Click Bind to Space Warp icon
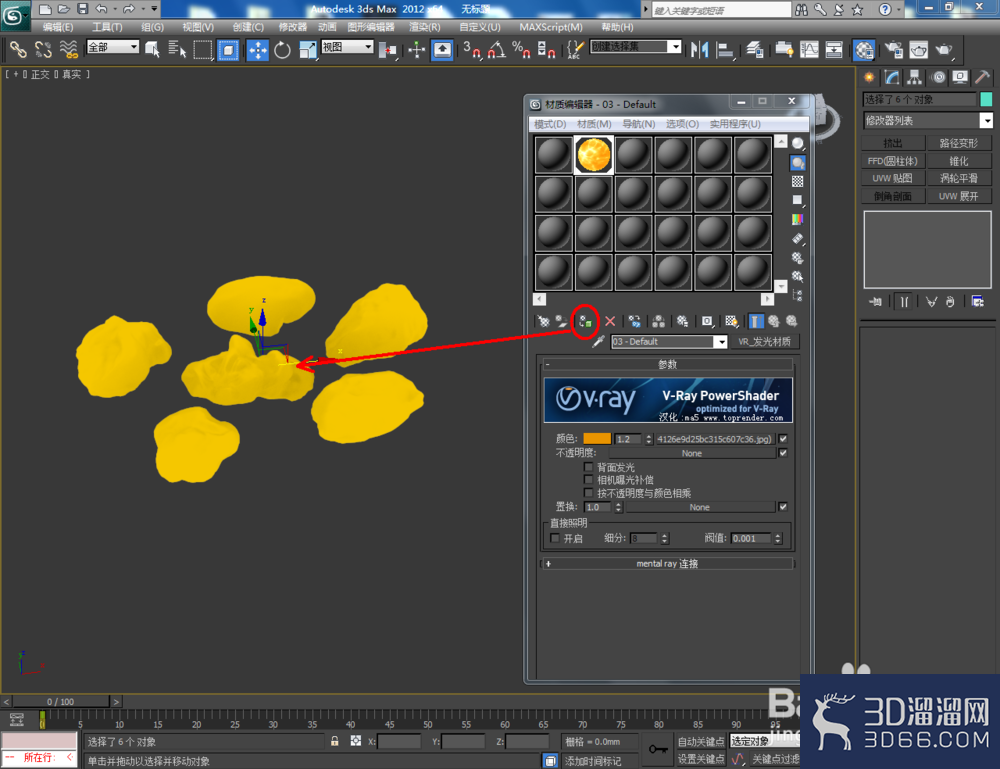The width and height of the screenshot is (1000, 769). pos(68,50)
